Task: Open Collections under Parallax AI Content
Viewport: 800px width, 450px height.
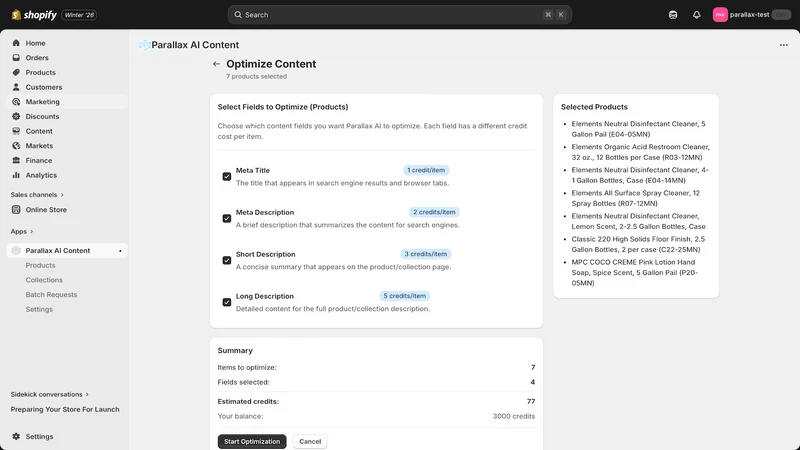Action: point(44,280)
